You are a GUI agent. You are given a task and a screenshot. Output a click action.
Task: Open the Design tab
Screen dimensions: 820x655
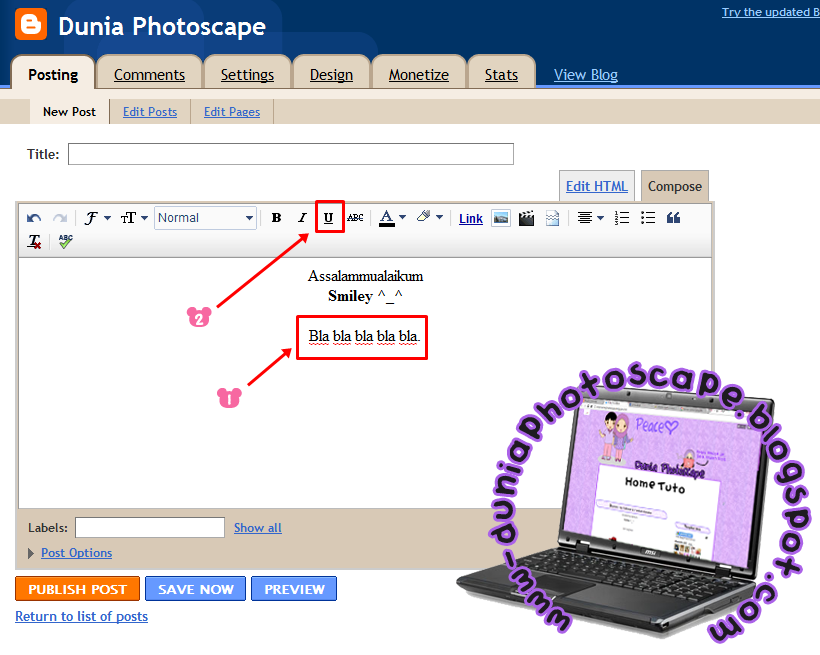click(331, 75)
